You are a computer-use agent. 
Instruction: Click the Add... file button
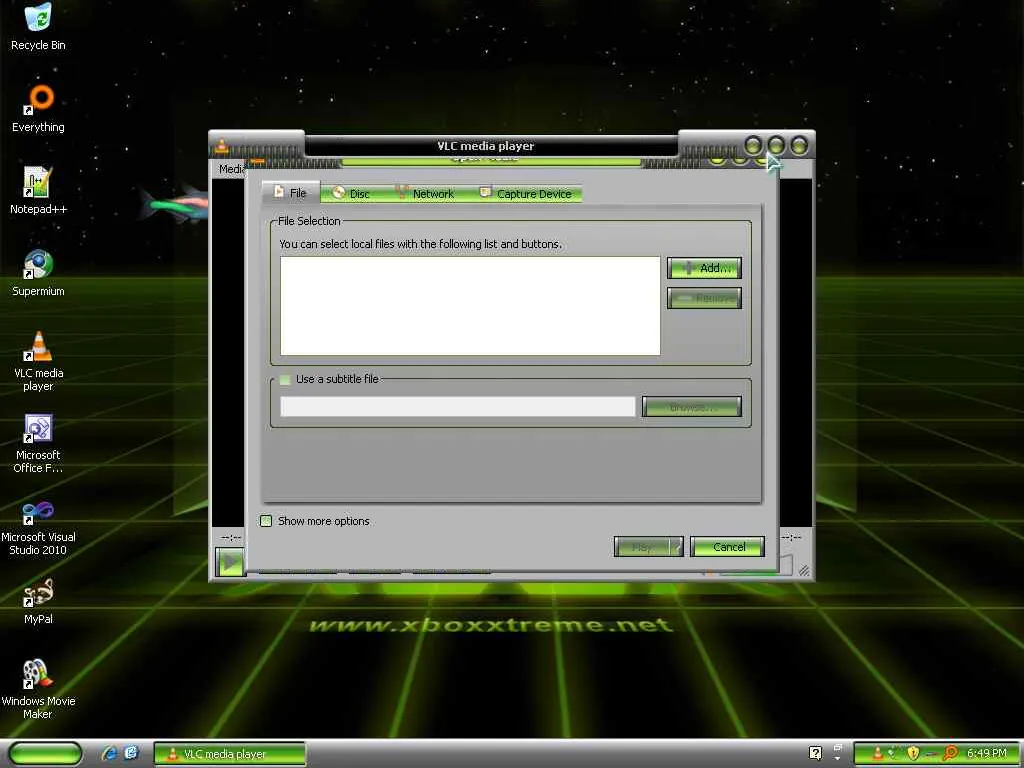pos(704,268)
